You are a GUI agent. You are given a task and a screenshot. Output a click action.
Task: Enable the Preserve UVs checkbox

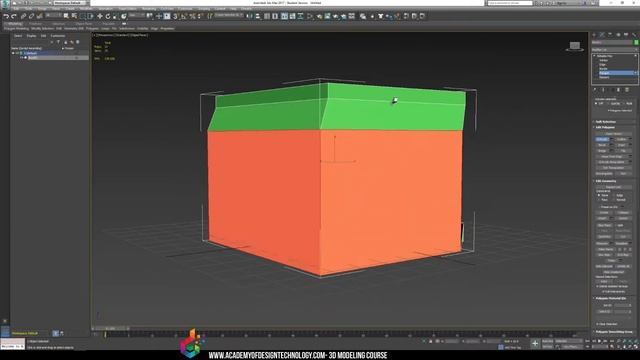tap(608, 207)
